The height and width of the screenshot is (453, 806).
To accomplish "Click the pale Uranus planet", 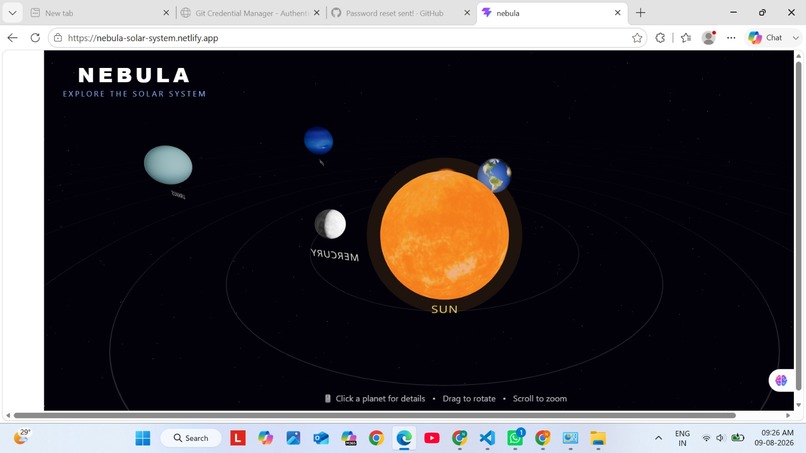I will coord(168,165).
